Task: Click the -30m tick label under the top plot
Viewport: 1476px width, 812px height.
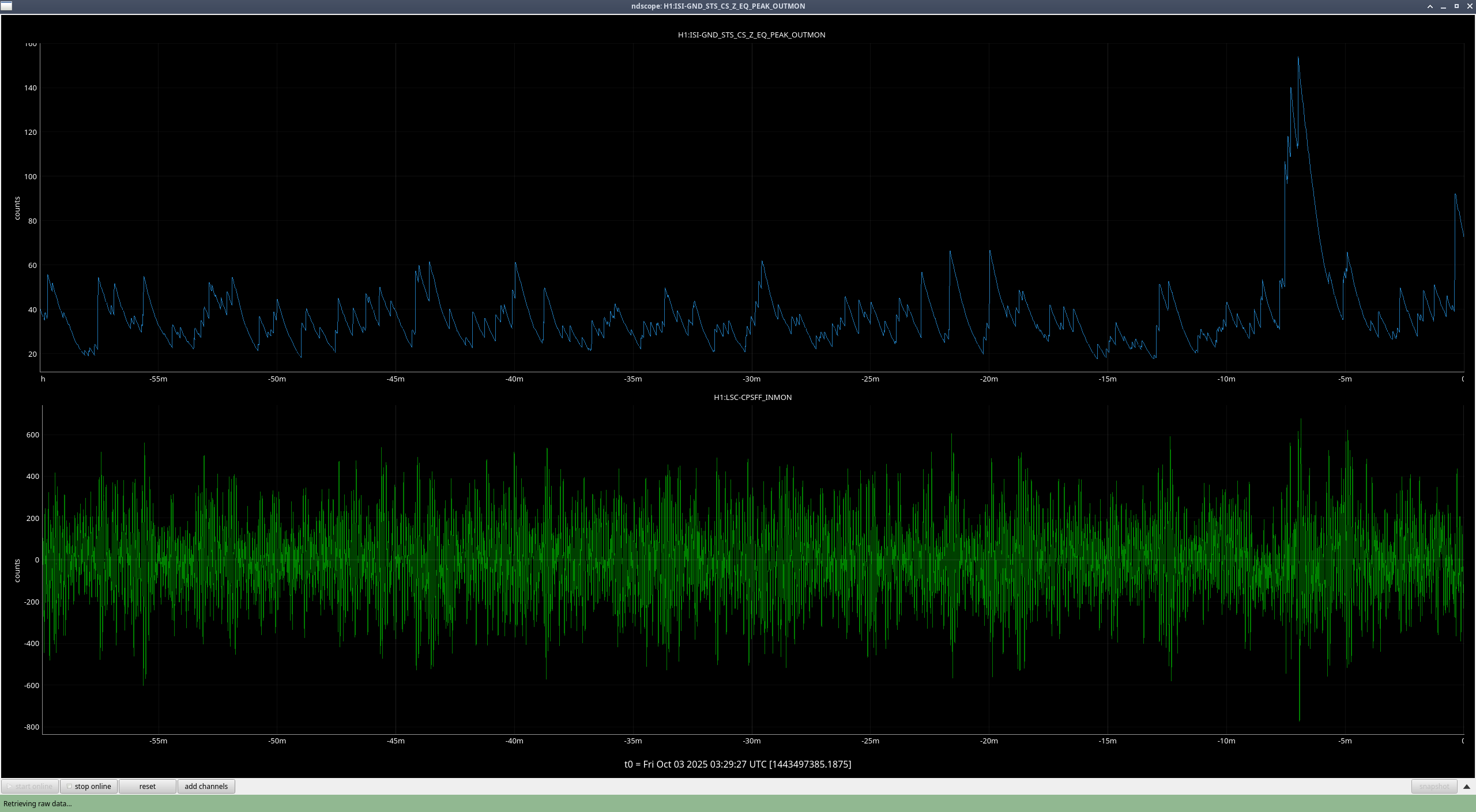Action: coord(751,379)
